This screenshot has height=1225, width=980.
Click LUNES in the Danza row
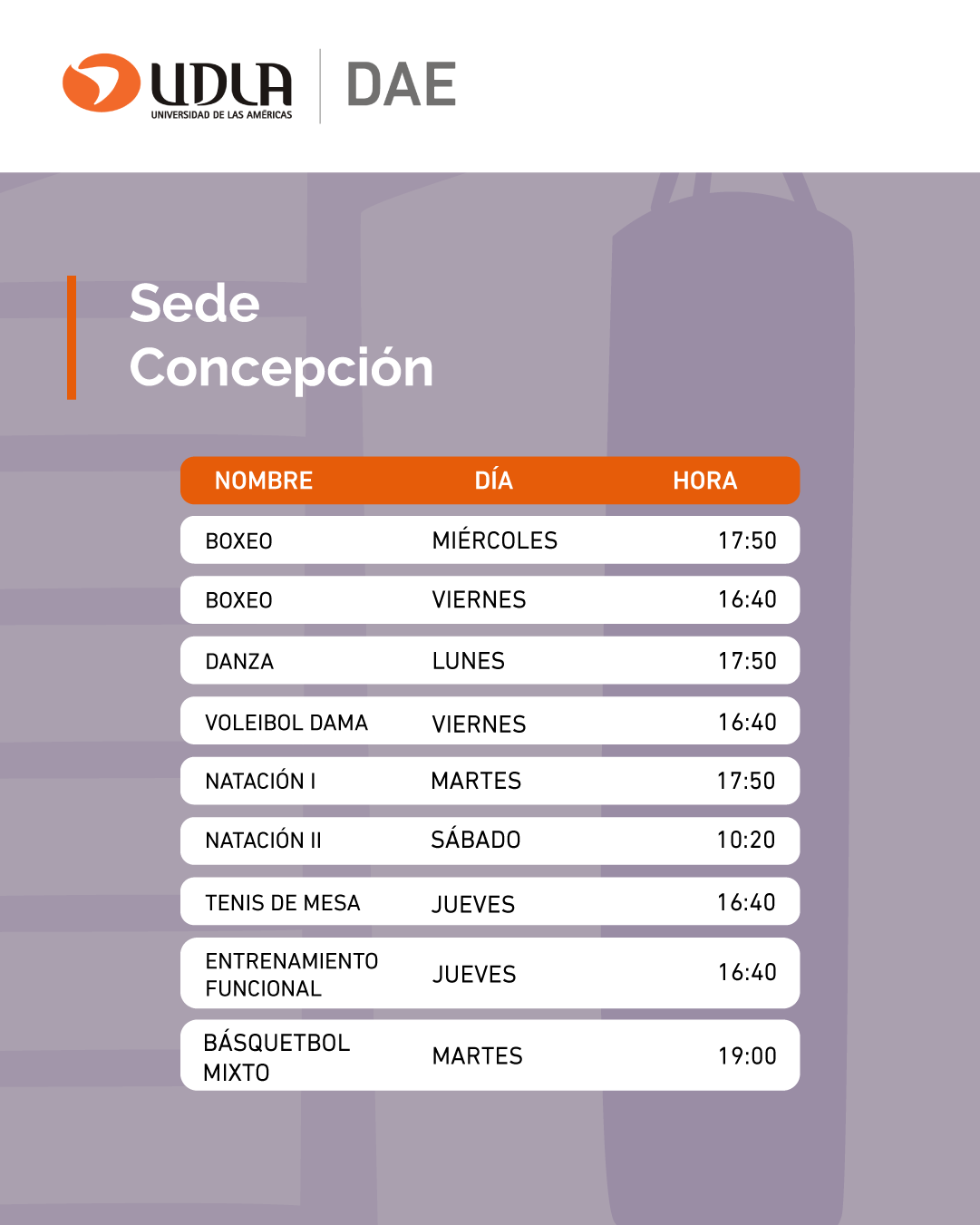pyautogui.click(x=468, y=661)
